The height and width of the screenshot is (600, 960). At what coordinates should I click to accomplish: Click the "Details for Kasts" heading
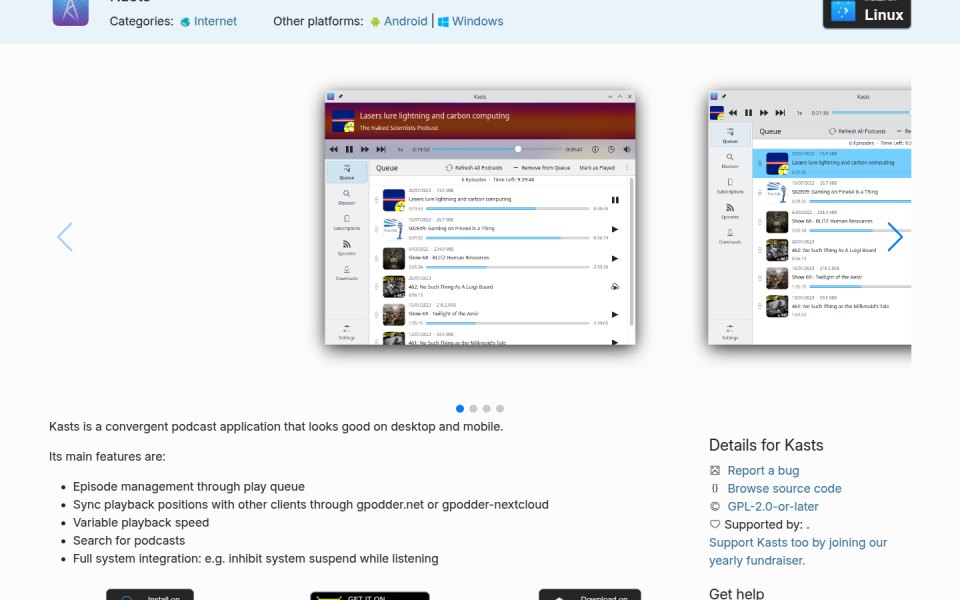click(x=766, y=445)
